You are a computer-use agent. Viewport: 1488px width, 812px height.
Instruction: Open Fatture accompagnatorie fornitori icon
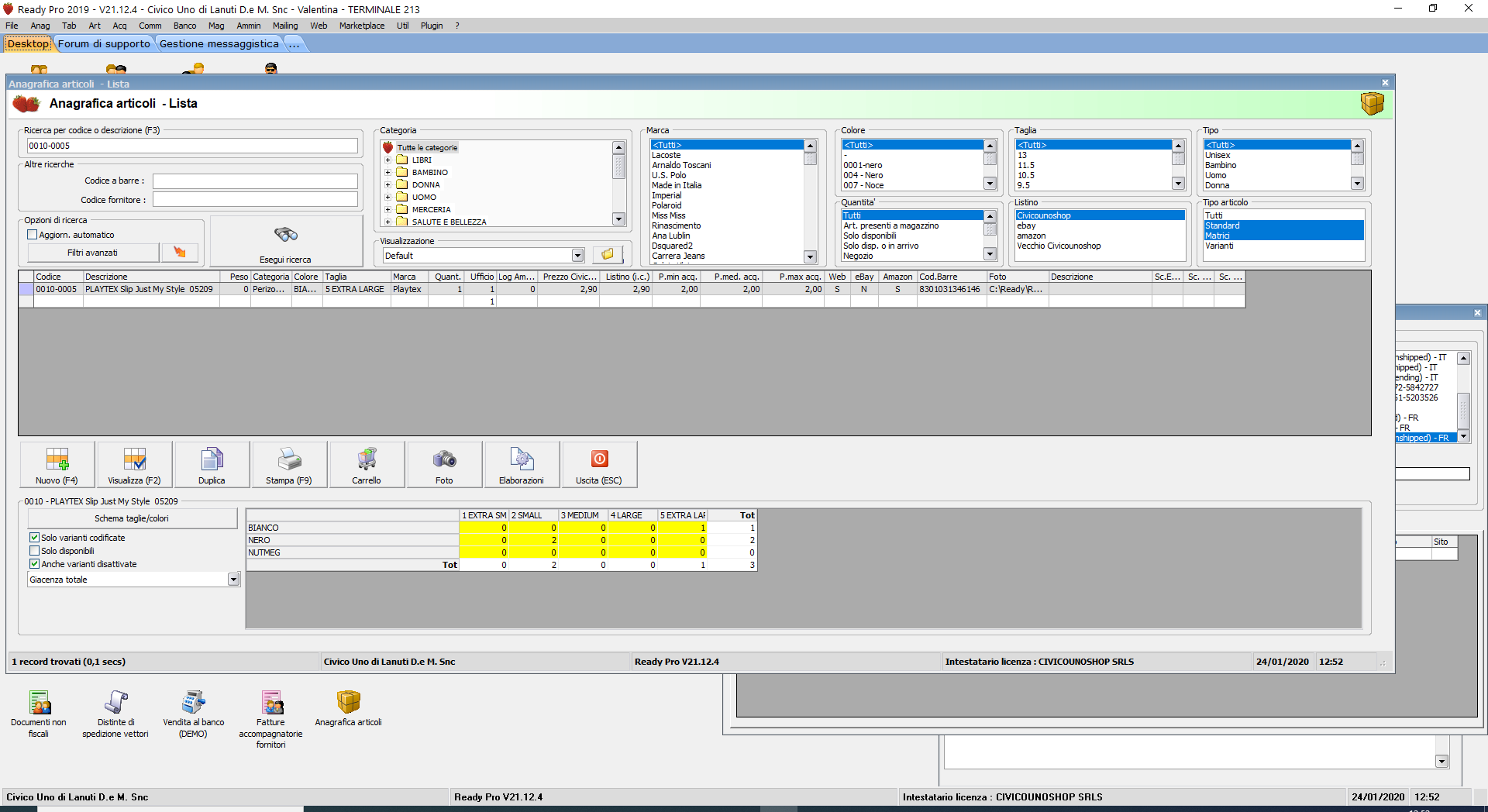coord(270,719)
